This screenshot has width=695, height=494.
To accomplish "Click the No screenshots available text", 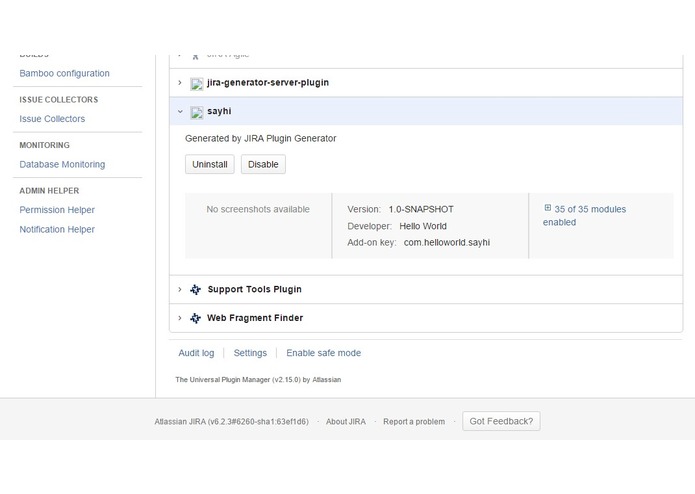I will (x=258, y=210).
